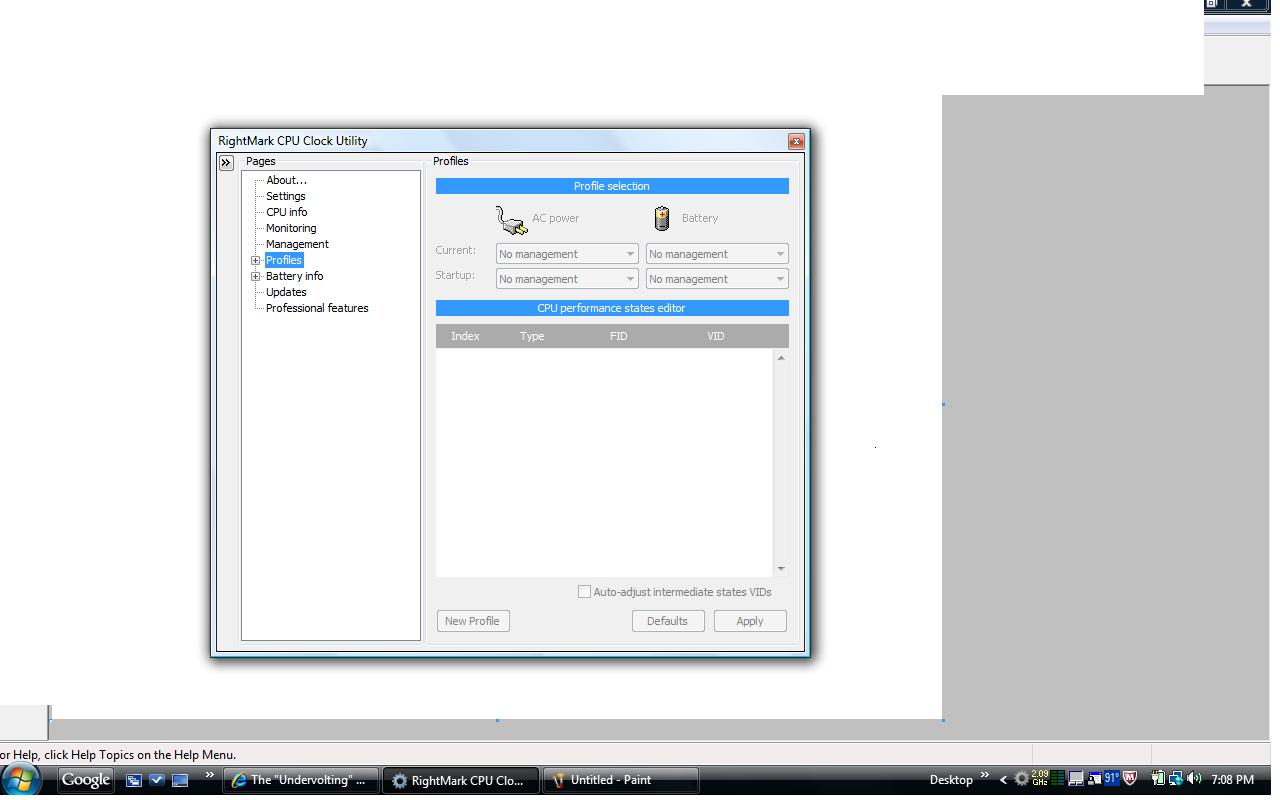
Task: Click the Battery icon in Profile selection
Action: [x=662, y=218]
